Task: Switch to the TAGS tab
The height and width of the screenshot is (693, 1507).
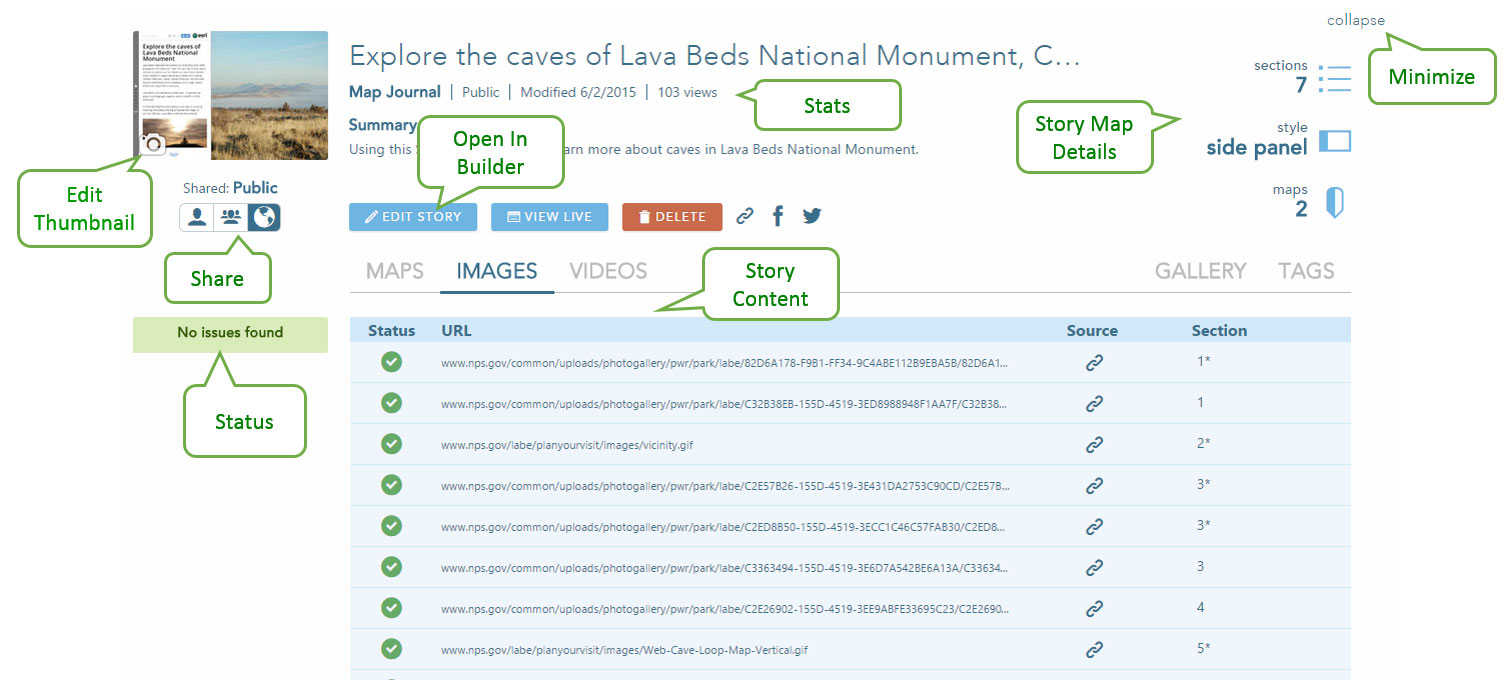Action: pos(1306,271)
